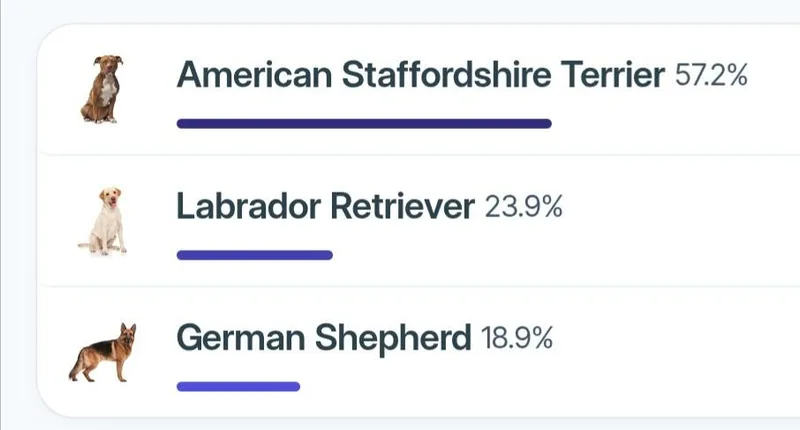This screenshot has height=430, width=800.
Task: Click the American Staffordshire Terrier progress bar
Action: click(x=364, y=124)
